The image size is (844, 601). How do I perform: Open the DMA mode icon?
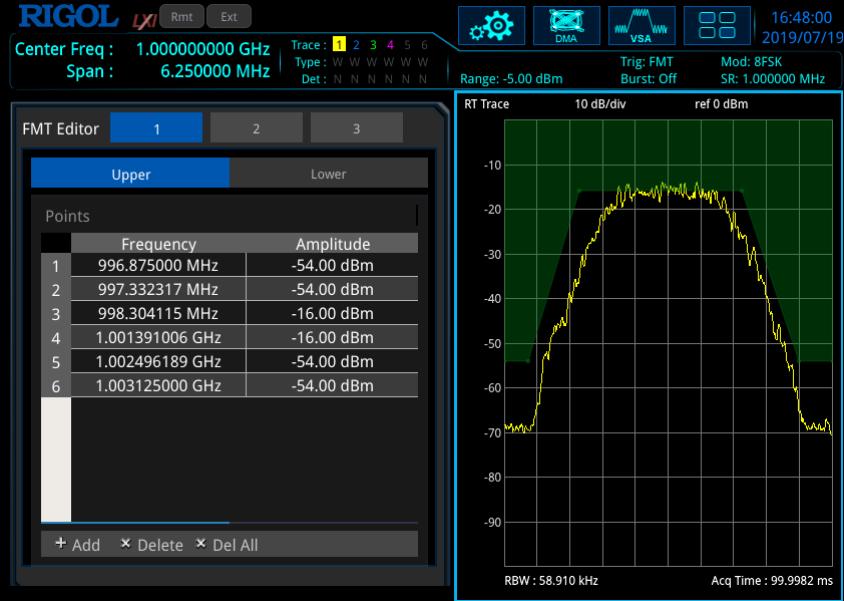click(x=566, y=26)
